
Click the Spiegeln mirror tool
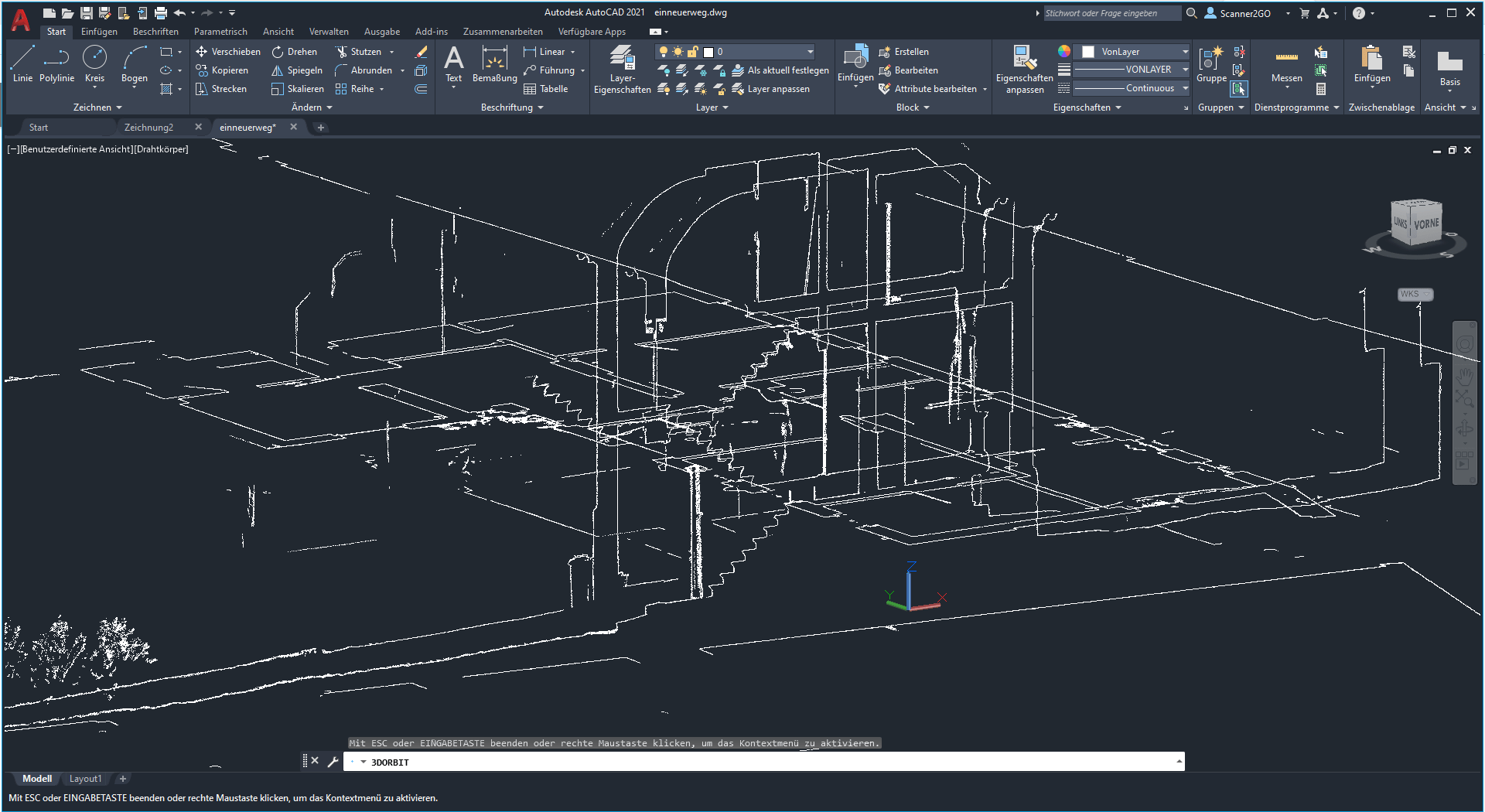(296, 70)
